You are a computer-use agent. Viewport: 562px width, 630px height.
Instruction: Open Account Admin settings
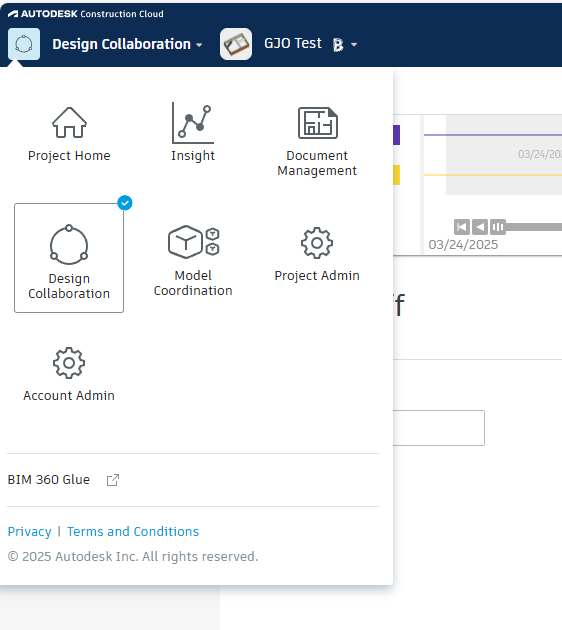69,374
